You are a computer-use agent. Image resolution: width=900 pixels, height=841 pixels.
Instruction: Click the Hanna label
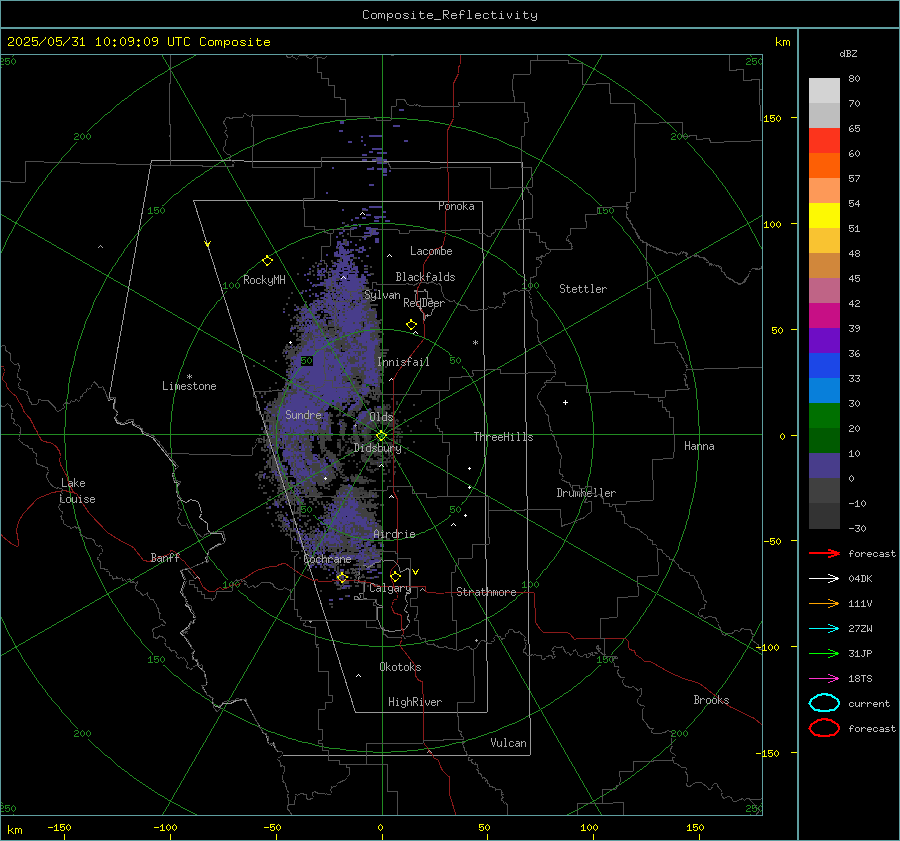(699, 446)
